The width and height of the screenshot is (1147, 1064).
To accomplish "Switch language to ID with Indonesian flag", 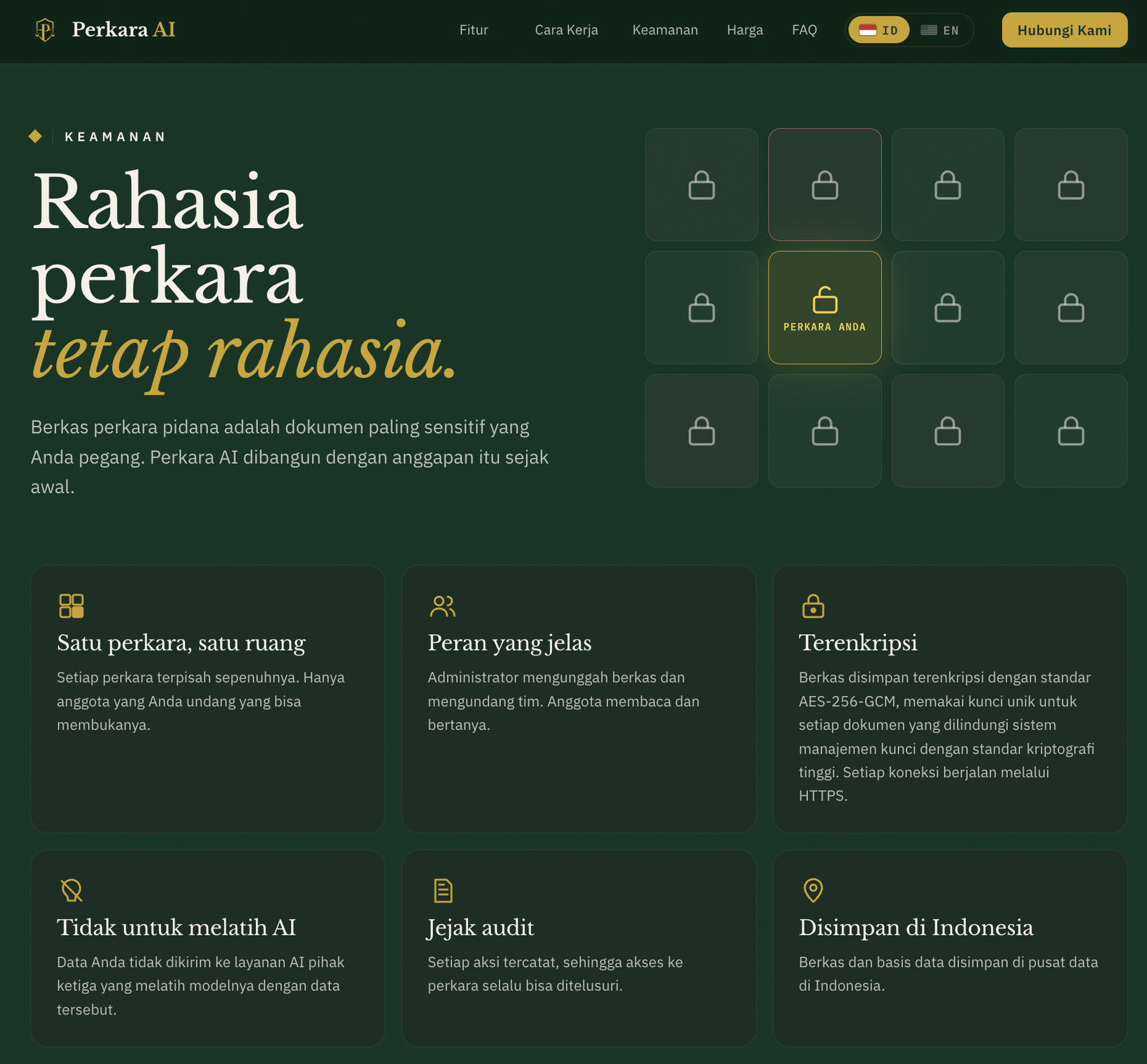I will click(x=879, y=30).
